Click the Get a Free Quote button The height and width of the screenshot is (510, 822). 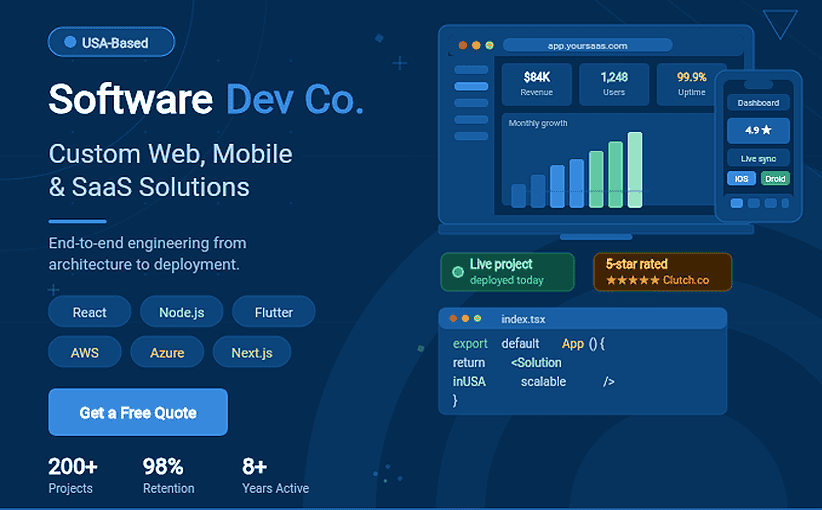point(138,412)
